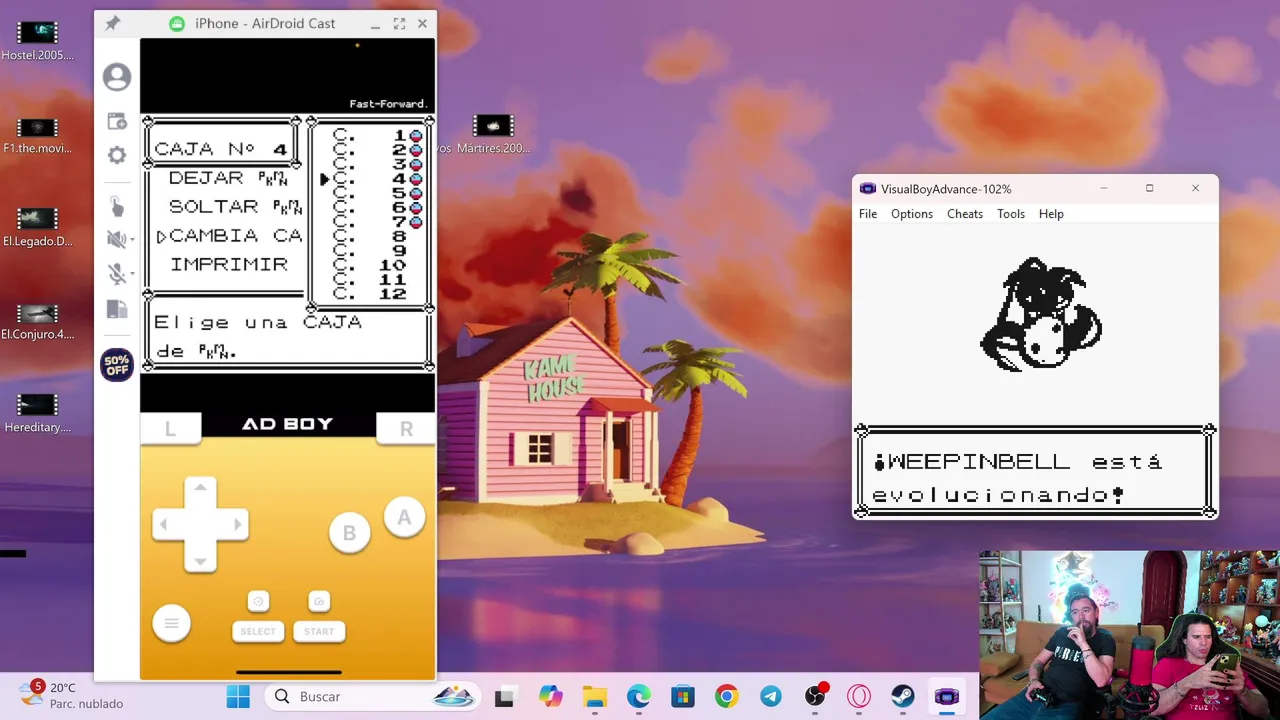Click the screen rotate device icon
The height and width of the screenshot is (720, 1280).
[117, 309]
